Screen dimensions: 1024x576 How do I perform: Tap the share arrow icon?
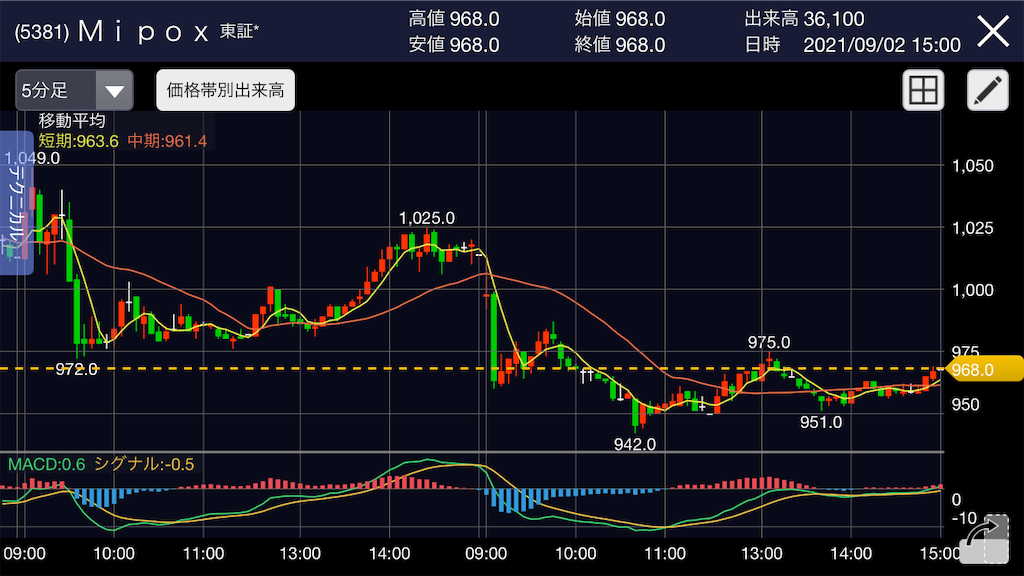[x=985, y=539]
